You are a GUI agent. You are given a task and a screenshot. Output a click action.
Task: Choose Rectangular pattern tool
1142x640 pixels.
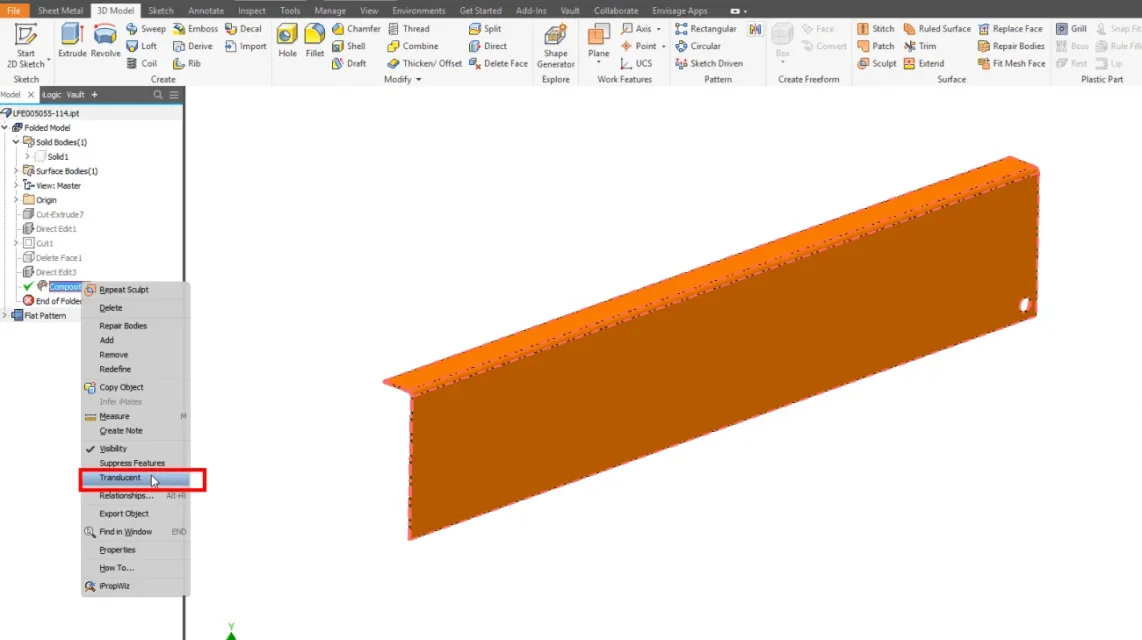tap(706, 28)
